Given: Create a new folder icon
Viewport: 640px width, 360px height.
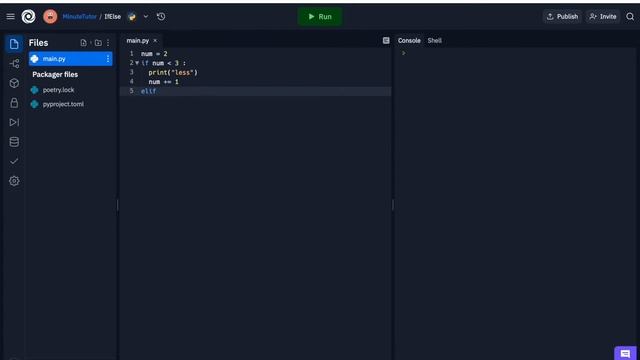Looking at the screenshot, I should click(98, 43).
